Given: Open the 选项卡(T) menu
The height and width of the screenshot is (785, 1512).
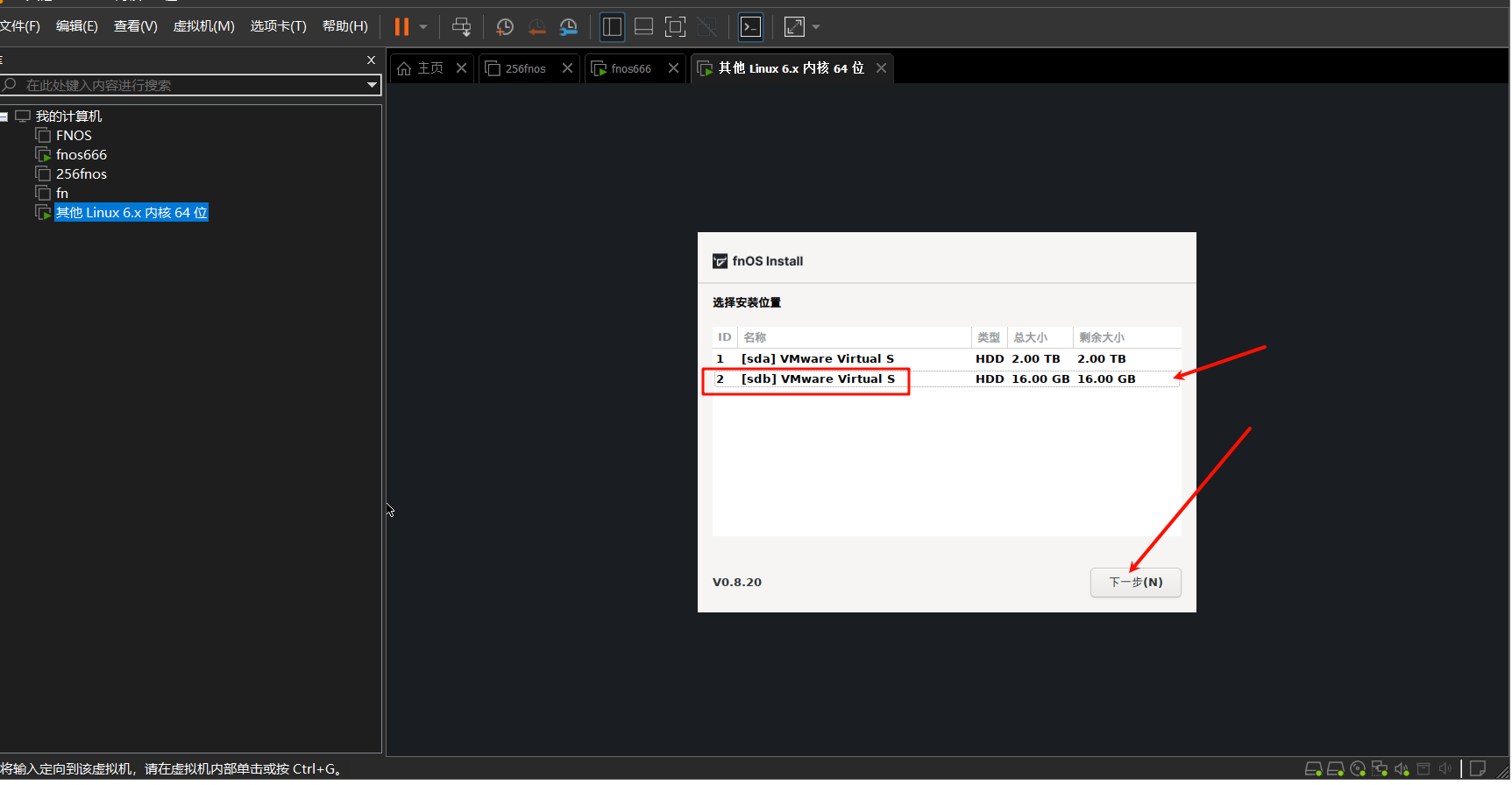Looking at the screenshot, I should pos(279,26).
